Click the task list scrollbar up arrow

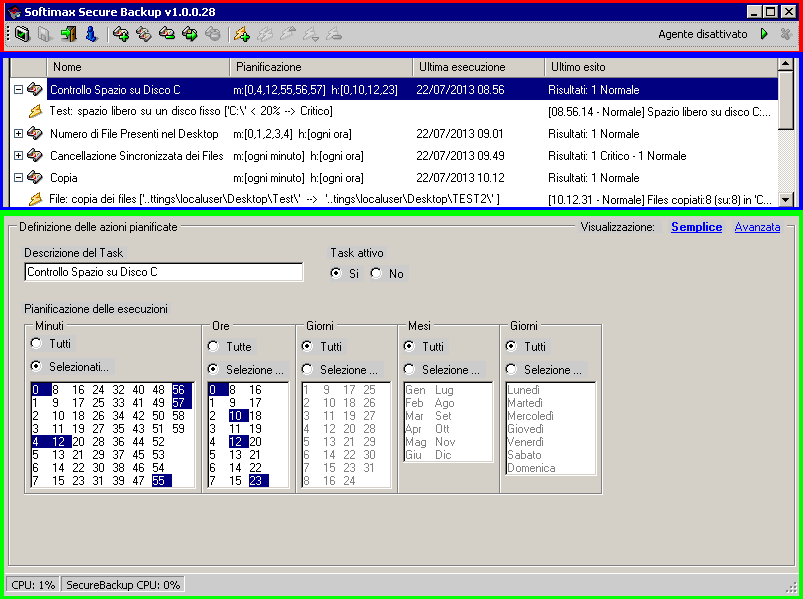(x=785, y=65)
